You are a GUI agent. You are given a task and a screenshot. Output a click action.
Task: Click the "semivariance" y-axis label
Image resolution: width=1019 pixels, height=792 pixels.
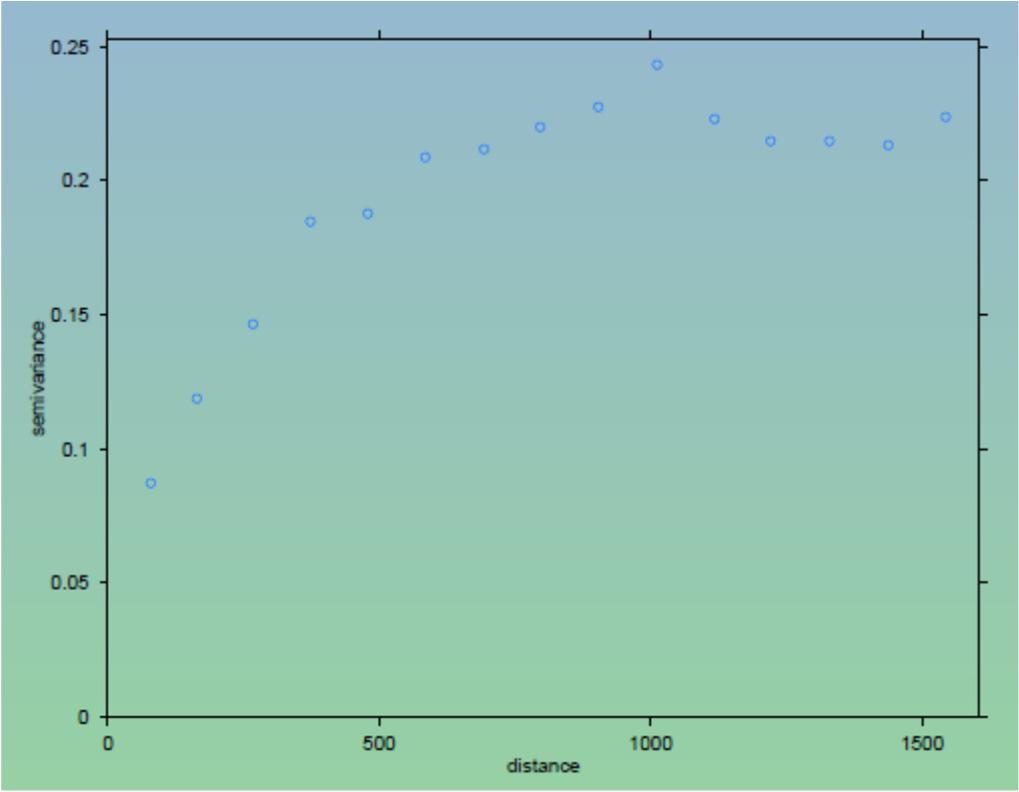coord(38,378)
